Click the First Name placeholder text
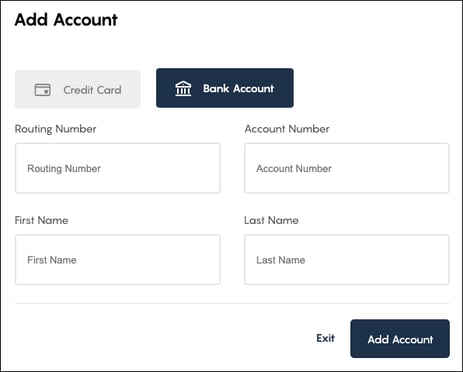463x372 pixels. coord(52,260)
